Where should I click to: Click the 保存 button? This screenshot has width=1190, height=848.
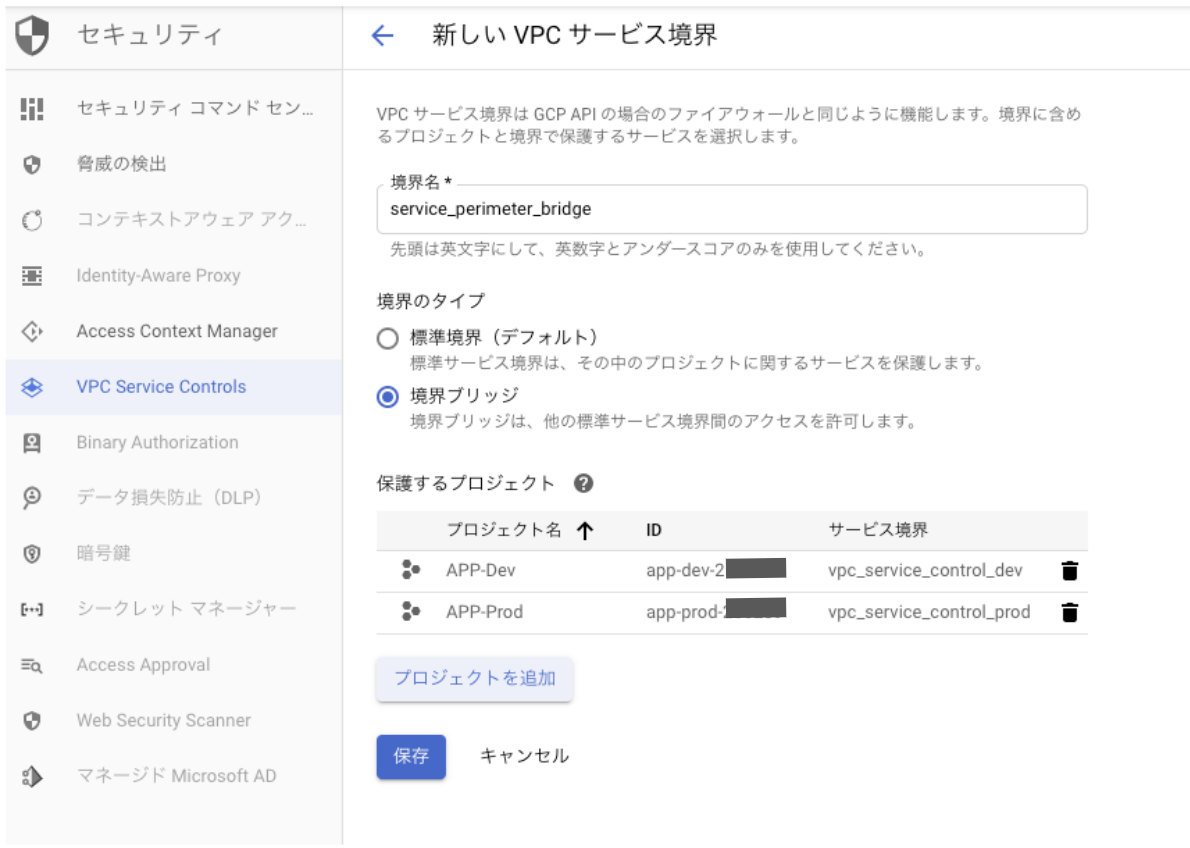click(x=411, y=757)
